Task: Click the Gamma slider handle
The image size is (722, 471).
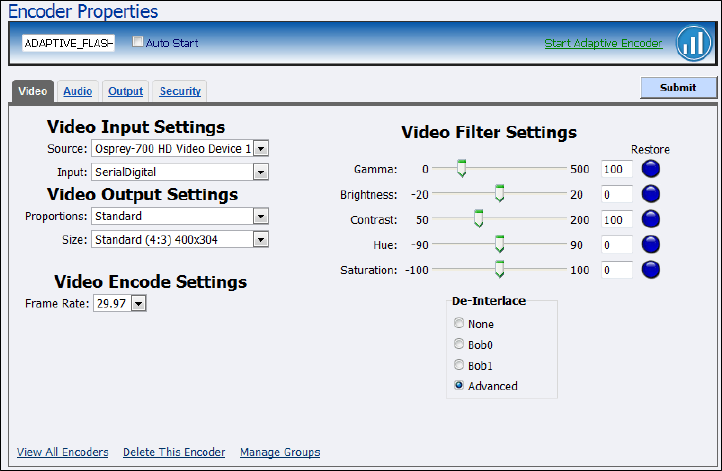Action: pos(461,169)
